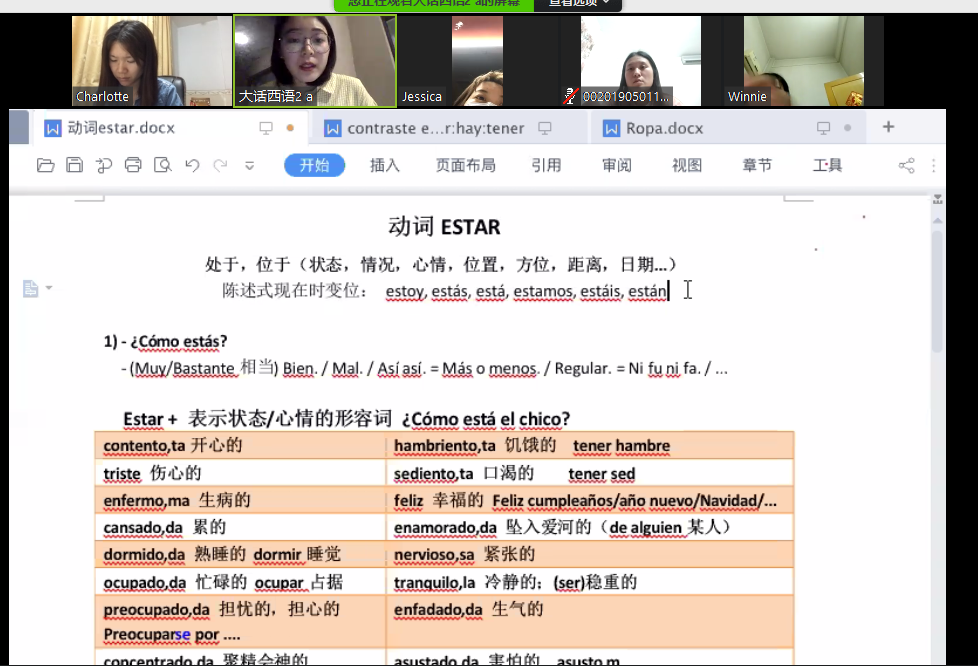Open Print Preview icon
978x666 pixels.
pyautogui.click(x=162, y=165)
